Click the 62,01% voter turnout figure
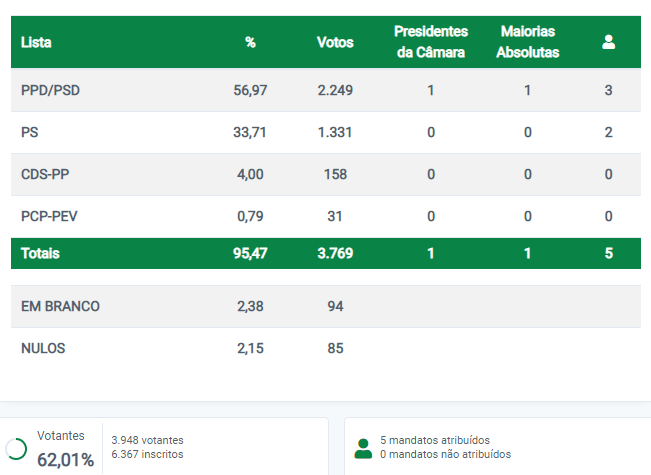This screenshot has height=475, width=651. pyautogui.click(x=66, y=460)
